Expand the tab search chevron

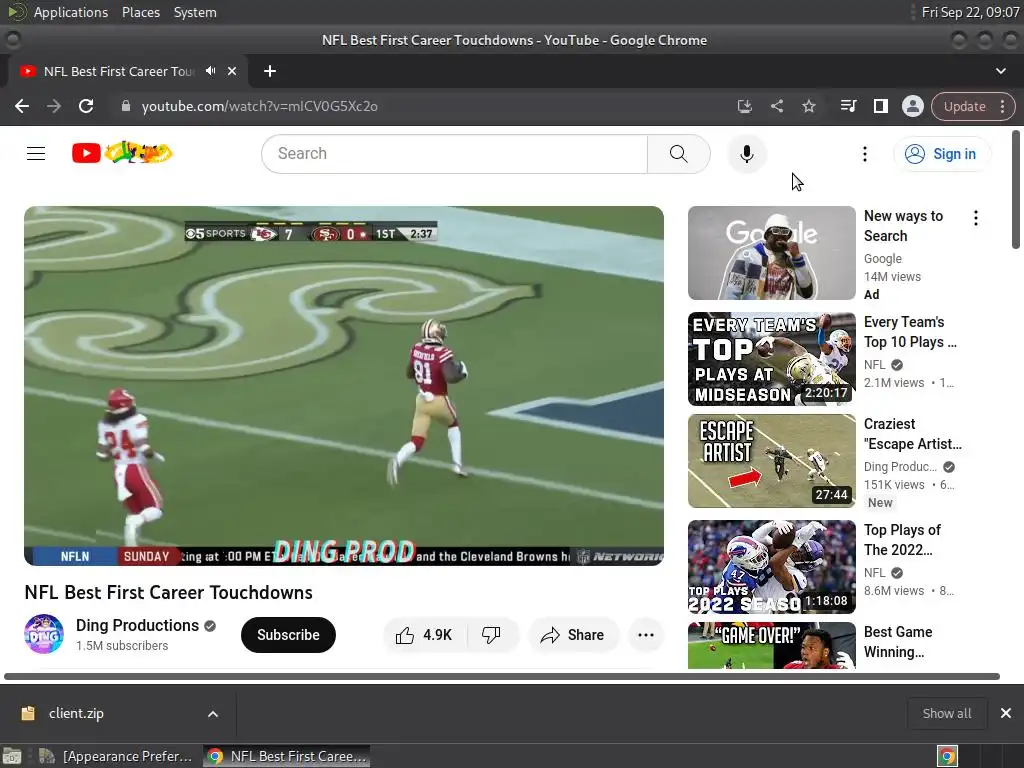pyautogui.click(x=1000, y=71)
